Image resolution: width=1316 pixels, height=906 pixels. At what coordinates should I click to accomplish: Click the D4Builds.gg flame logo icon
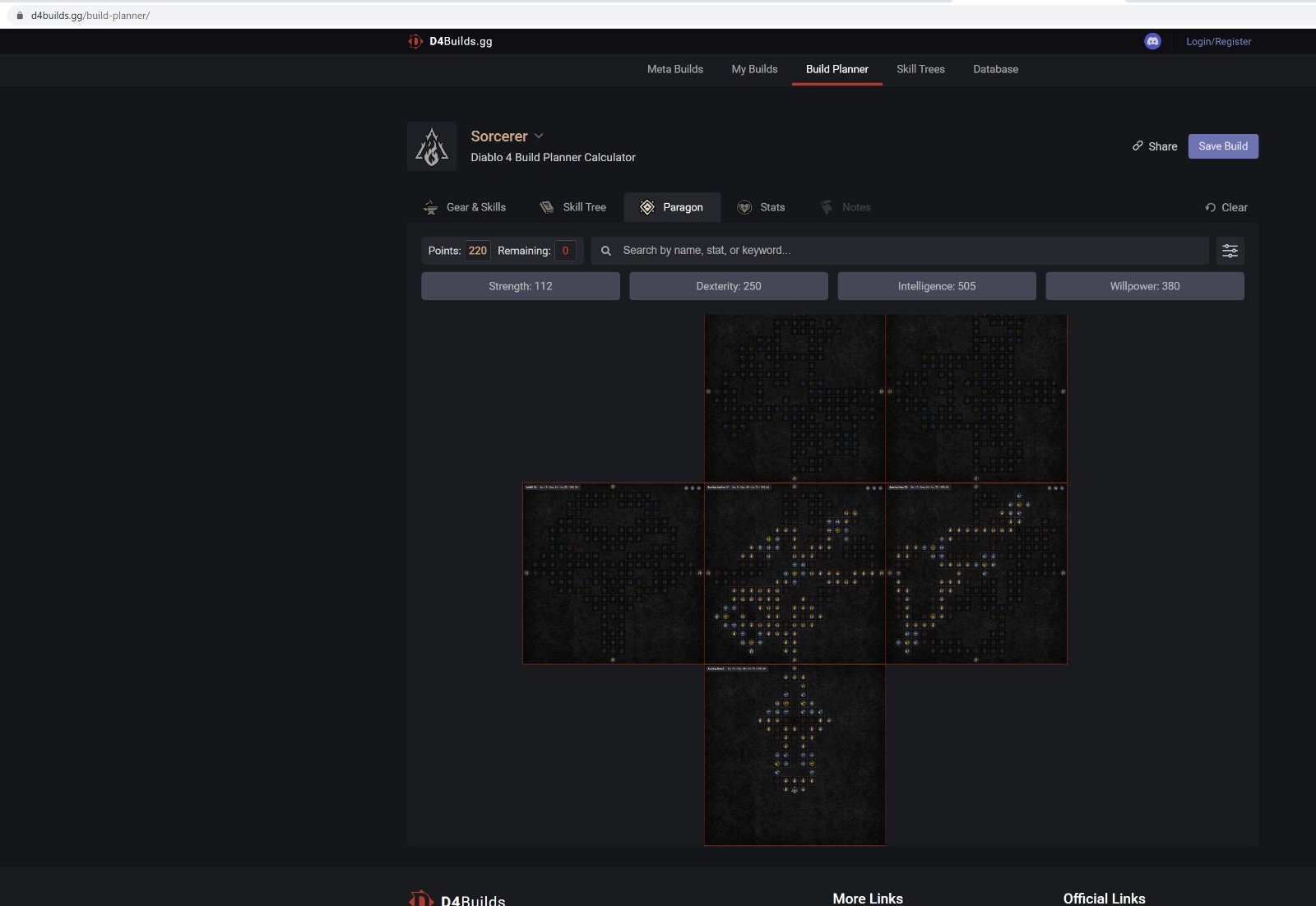coord(415,41)
